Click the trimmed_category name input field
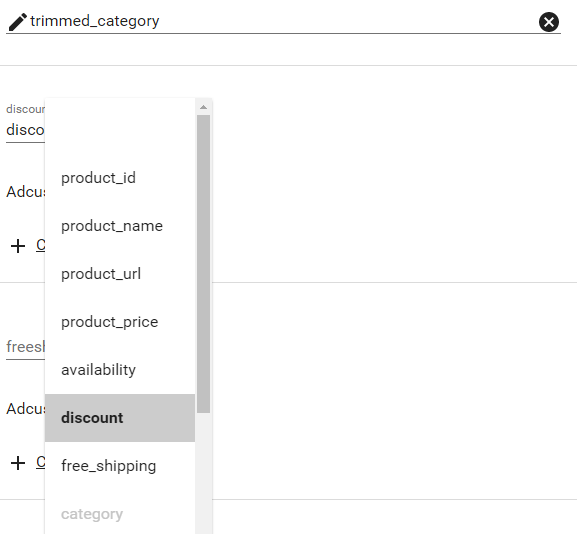Screen dimensions: 577x534 click(x=283, y=21)
